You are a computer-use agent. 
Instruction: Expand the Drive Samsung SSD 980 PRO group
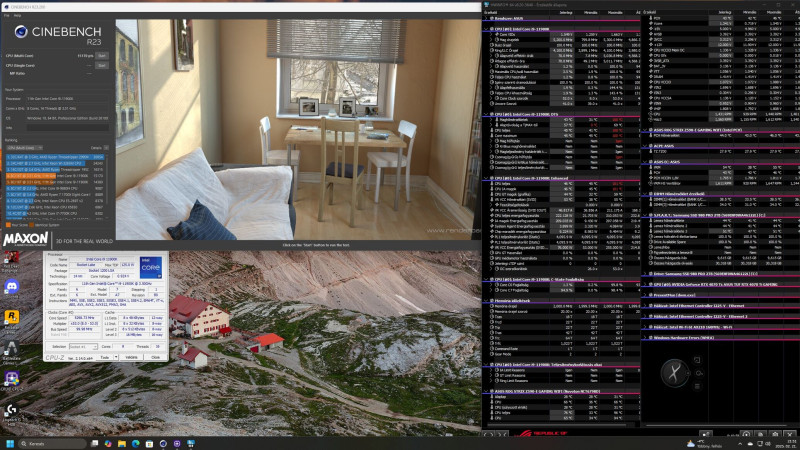pyautogui.click(x=645, y=273)
